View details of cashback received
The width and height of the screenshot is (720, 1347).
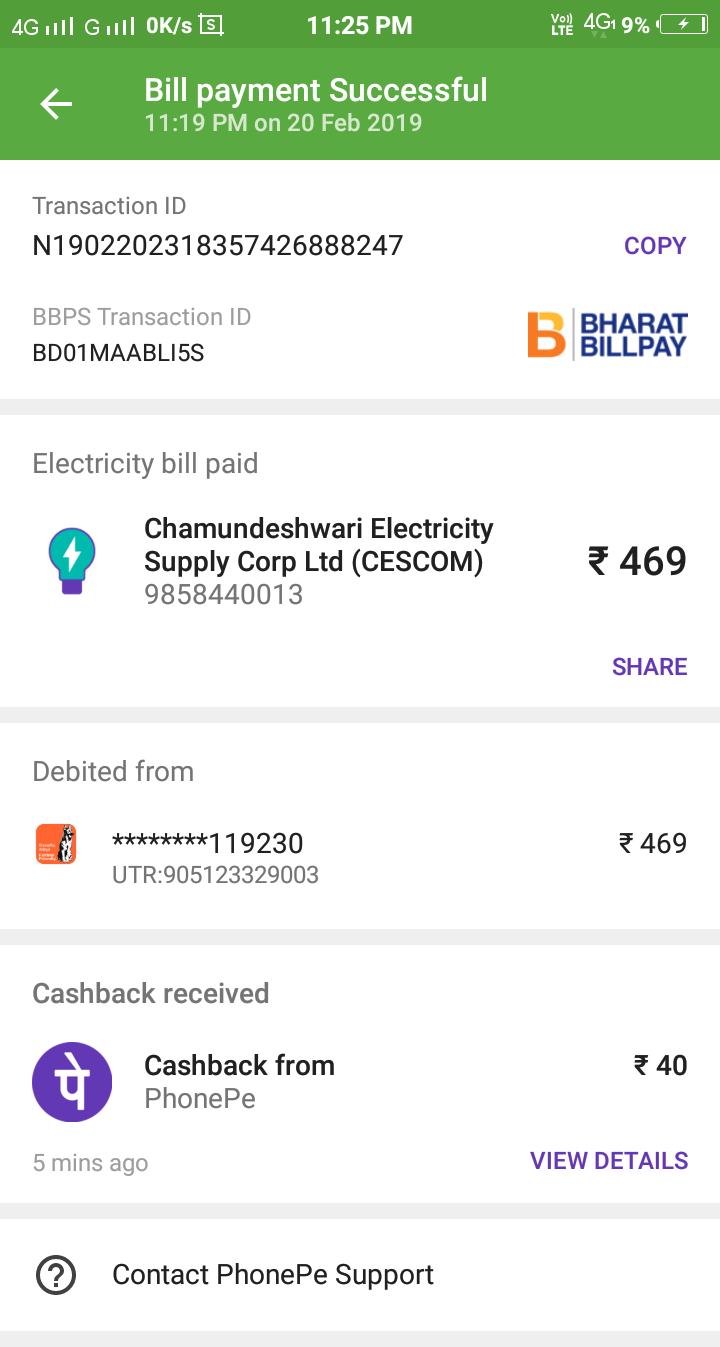pyautogui.click(x=608, y=1161)
